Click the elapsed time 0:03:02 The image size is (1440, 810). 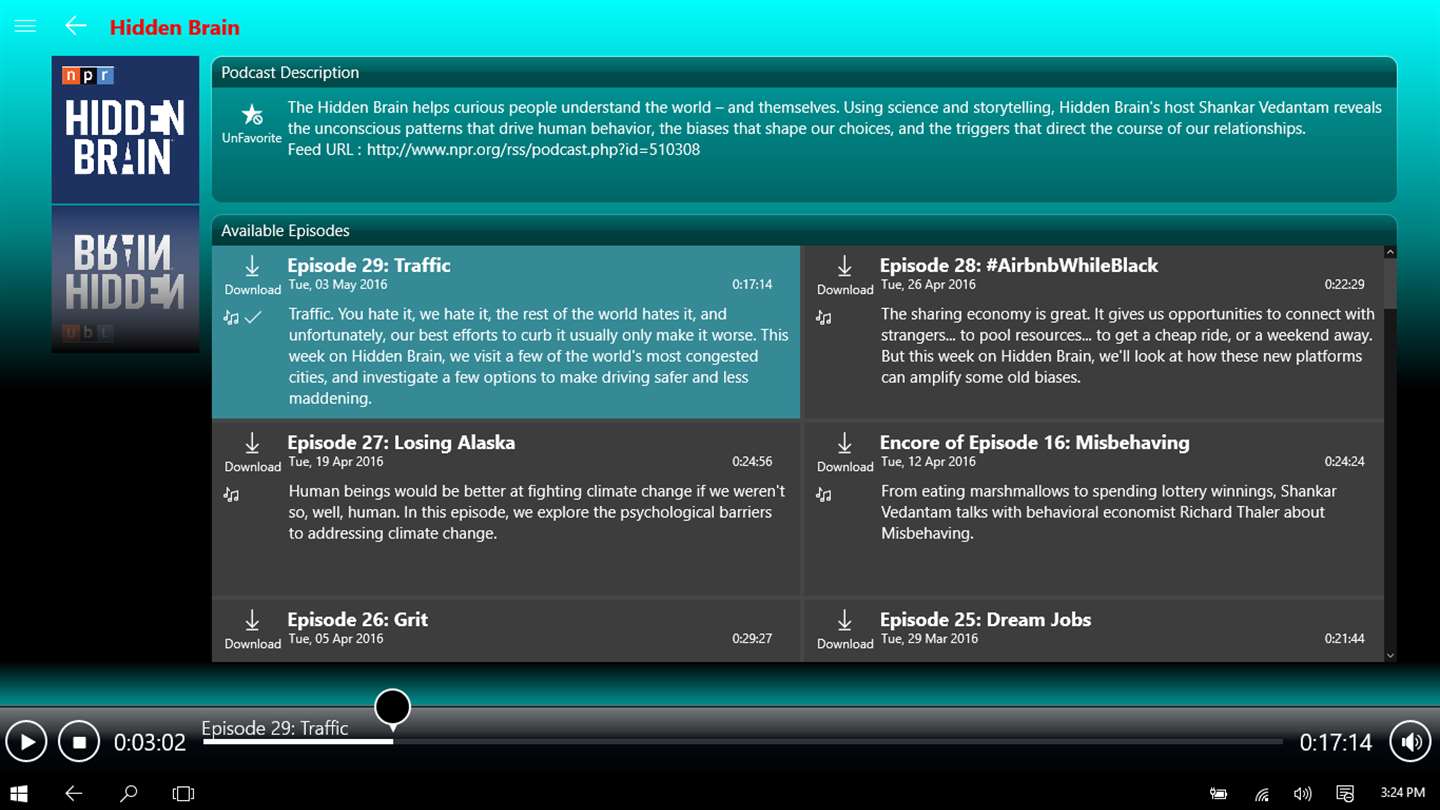[x=150, y=743]
